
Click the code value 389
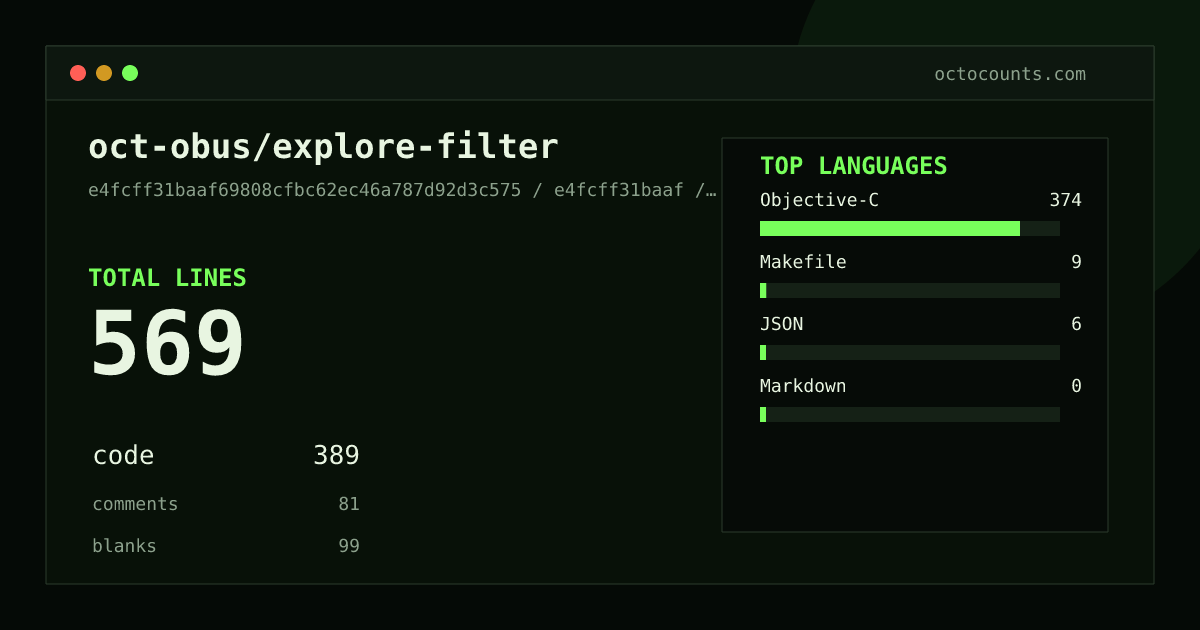(336, 456)
